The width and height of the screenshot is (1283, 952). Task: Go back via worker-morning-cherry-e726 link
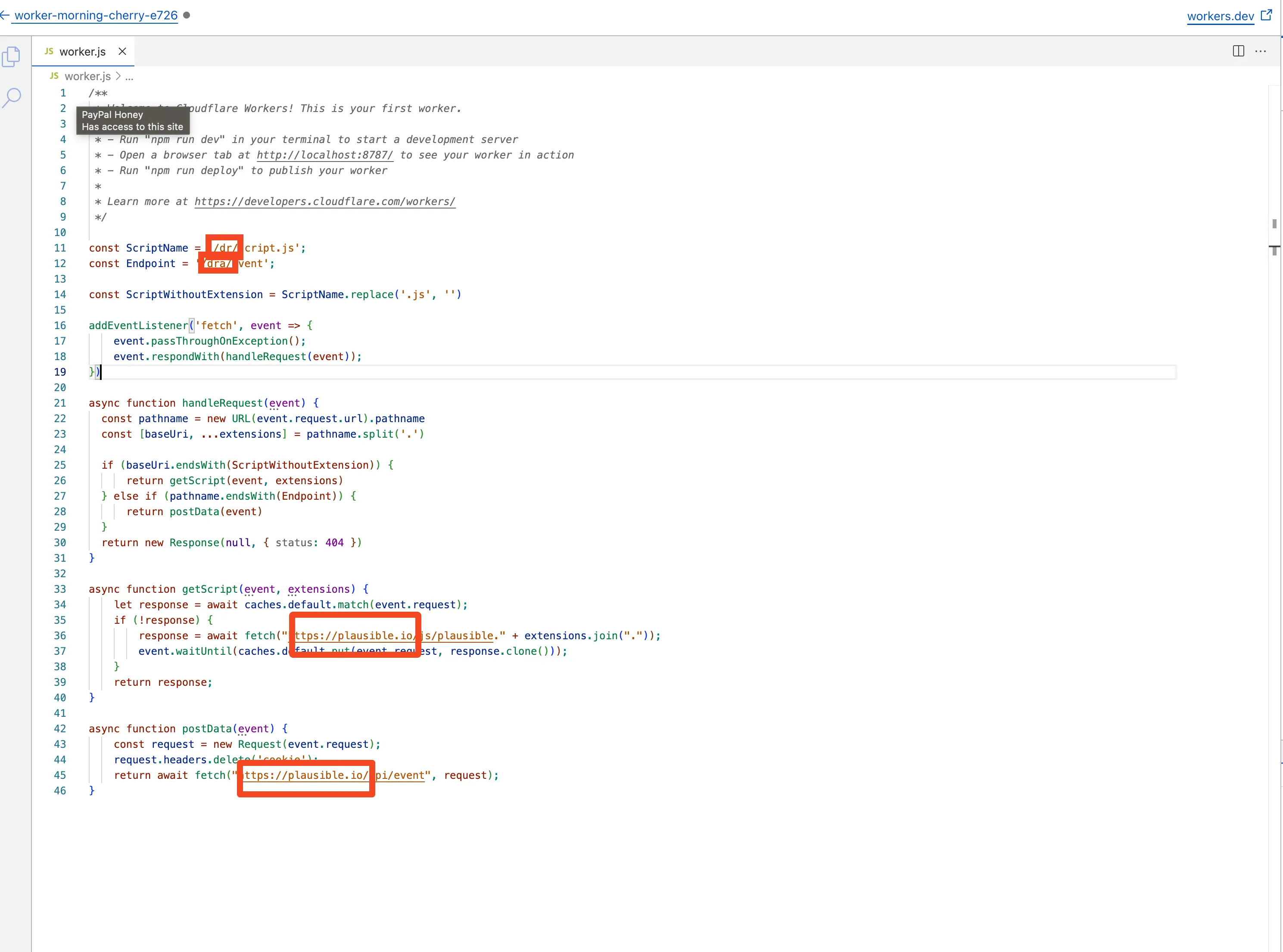point(96,16)
